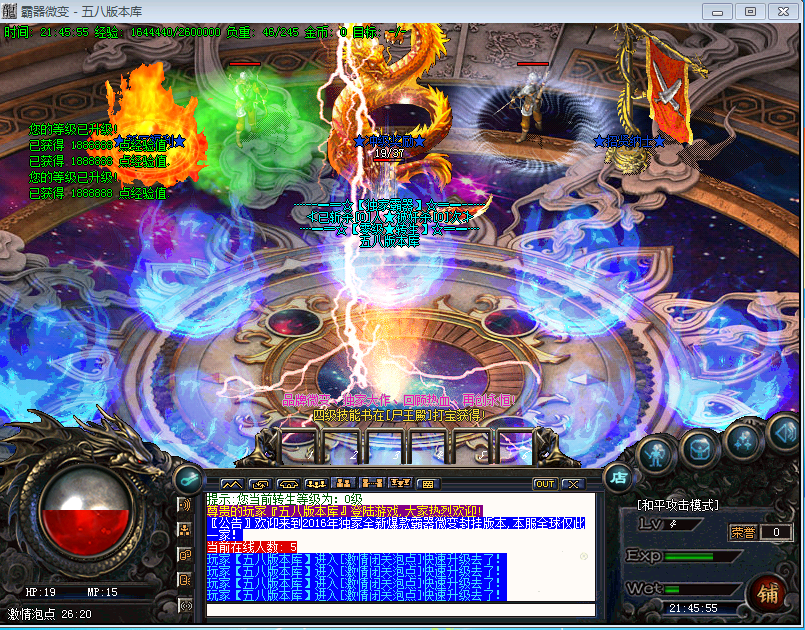Open the red 铺 stall button

[x=768, y=594]
